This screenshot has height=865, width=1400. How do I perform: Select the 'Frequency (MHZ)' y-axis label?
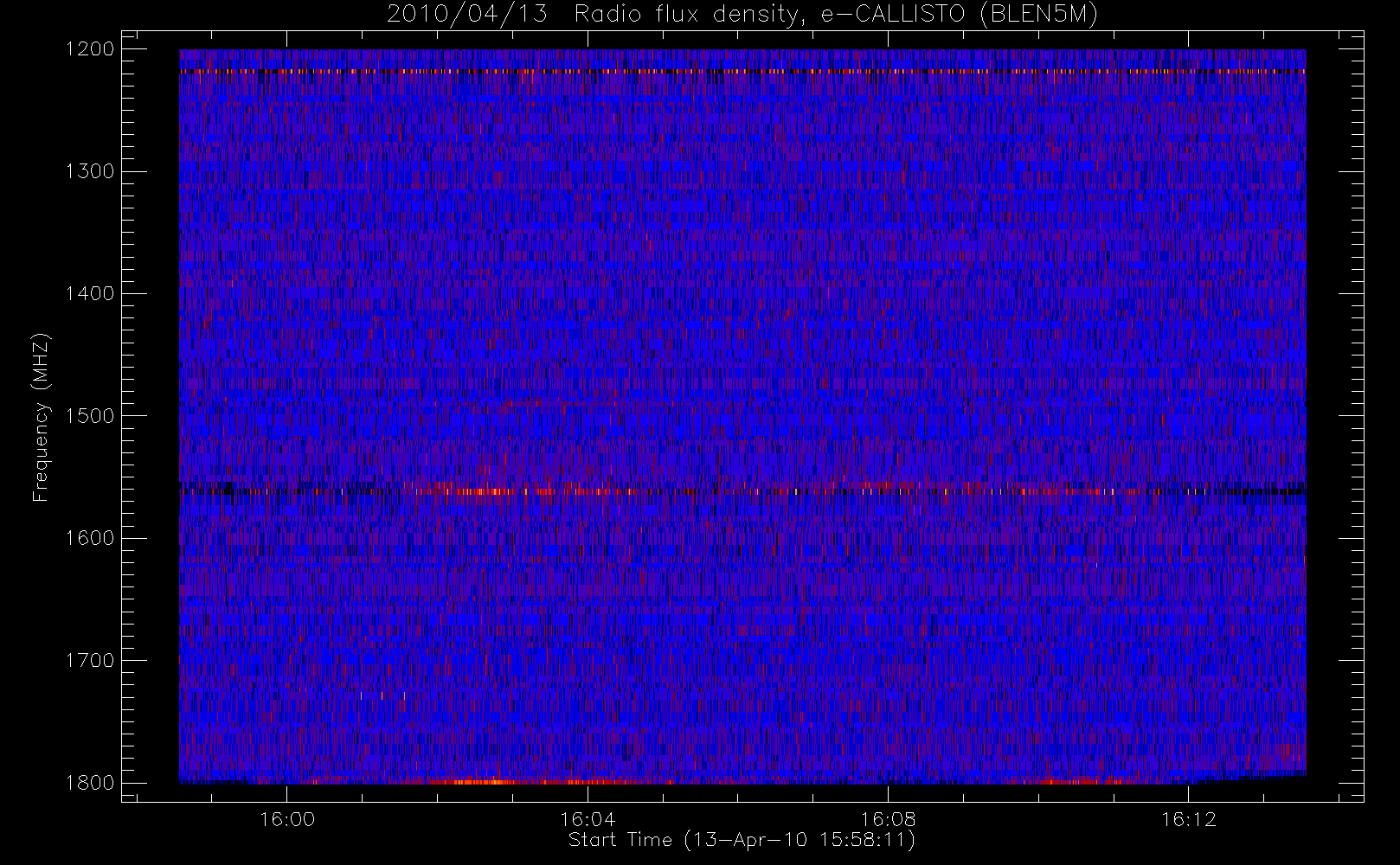[x=41, y=417]
